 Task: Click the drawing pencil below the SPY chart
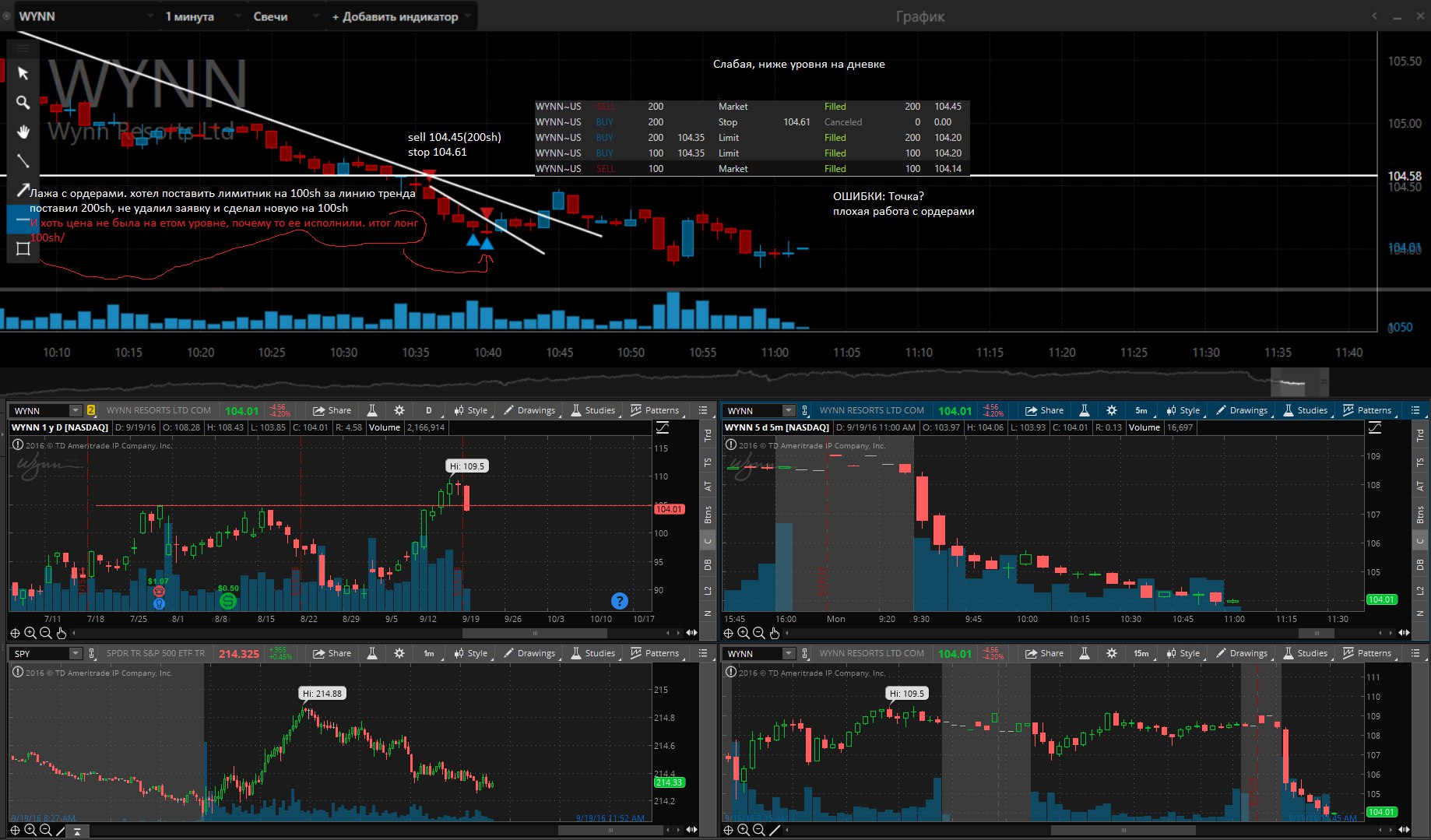(x=62, y=830)
